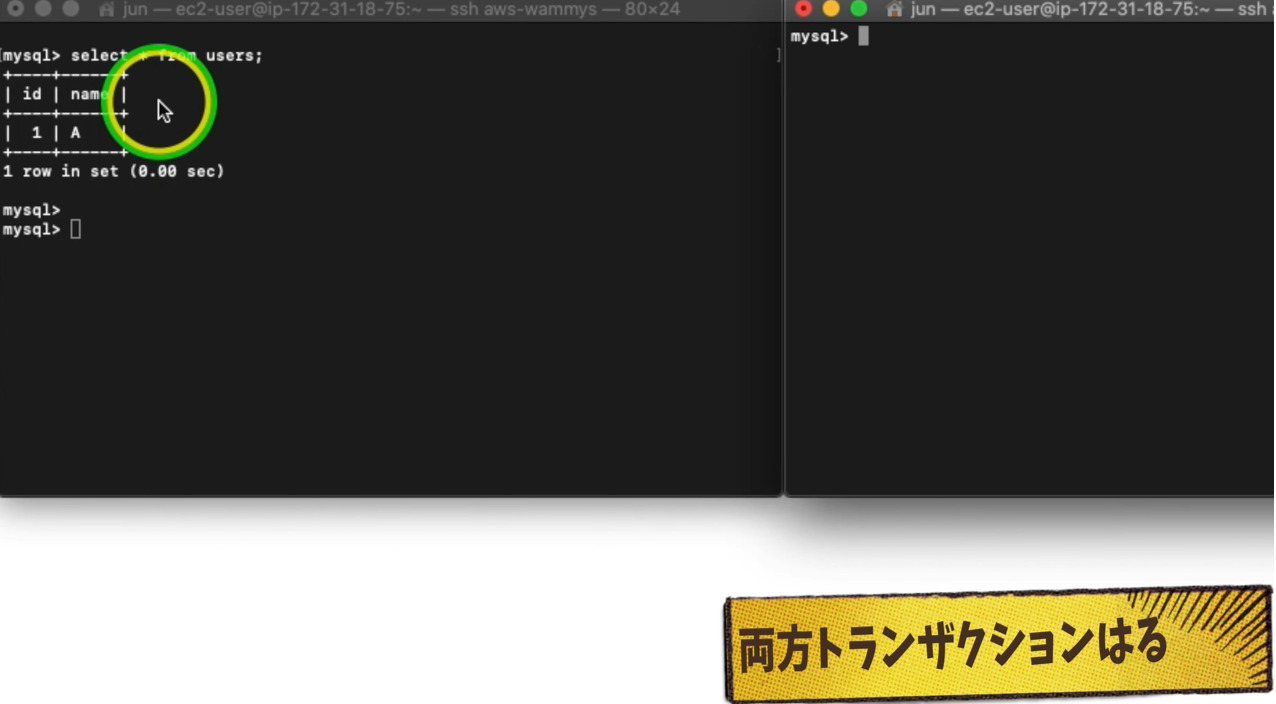Close the right terminal window with red button
1276x704 pixels.
(x=803, y=9)
